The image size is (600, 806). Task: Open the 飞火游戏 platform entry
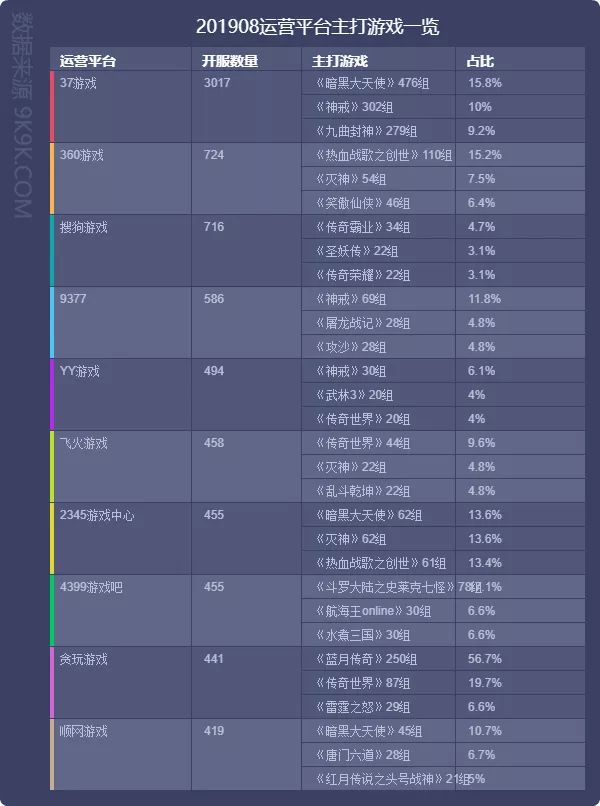(84, 443)
